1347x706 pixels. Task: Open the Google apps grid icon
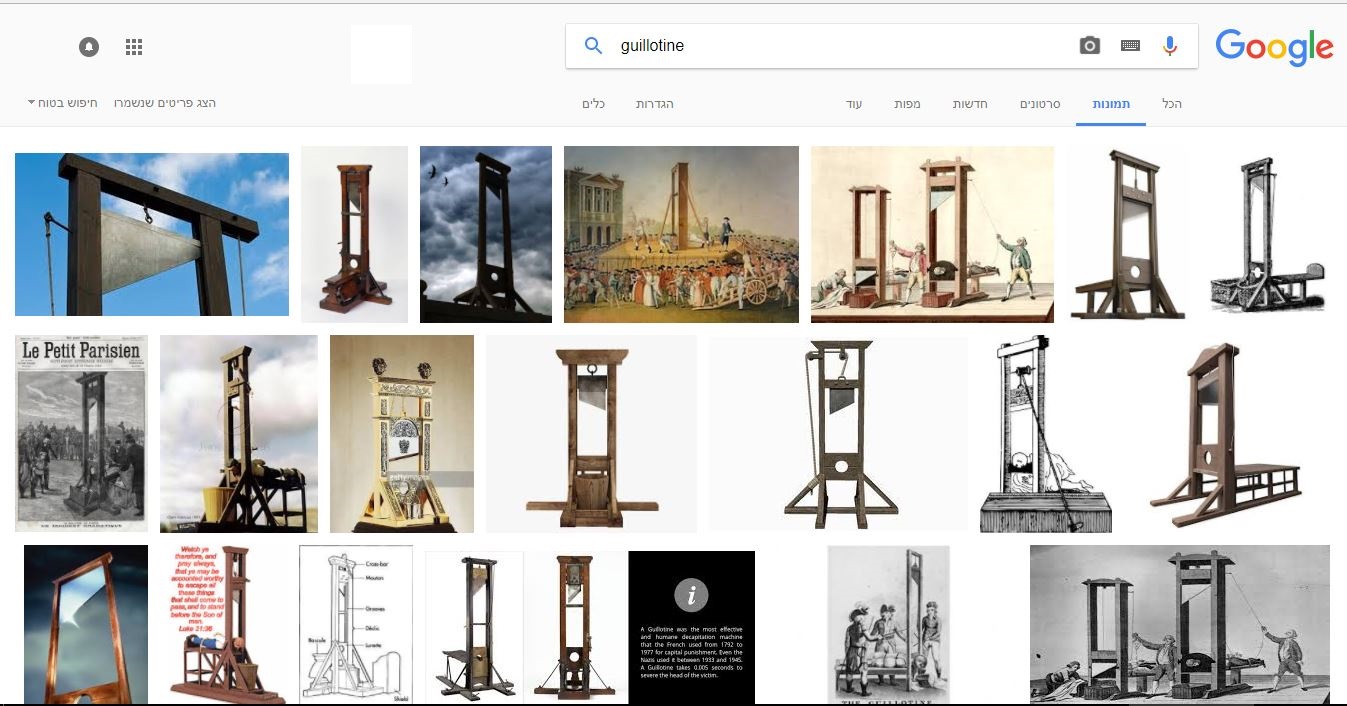tap(134, 47)
